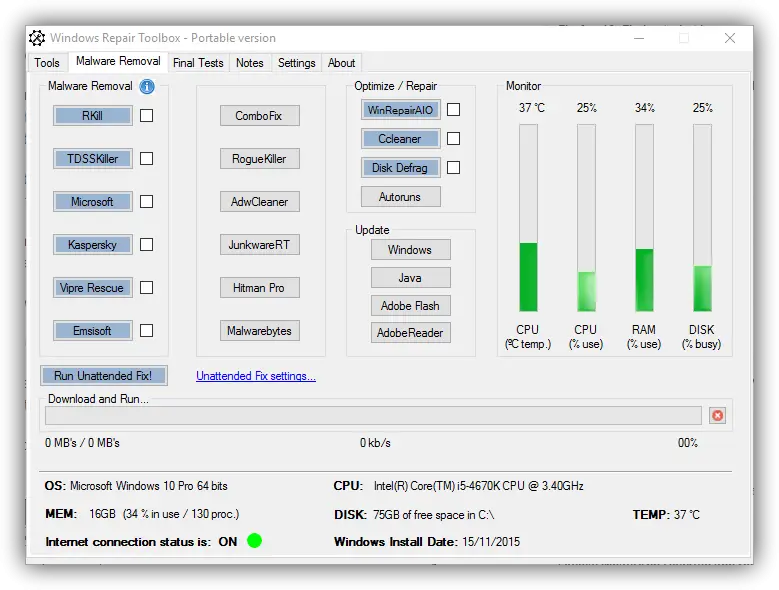
Task: Open Autoruns
Action: pos(401,197)
